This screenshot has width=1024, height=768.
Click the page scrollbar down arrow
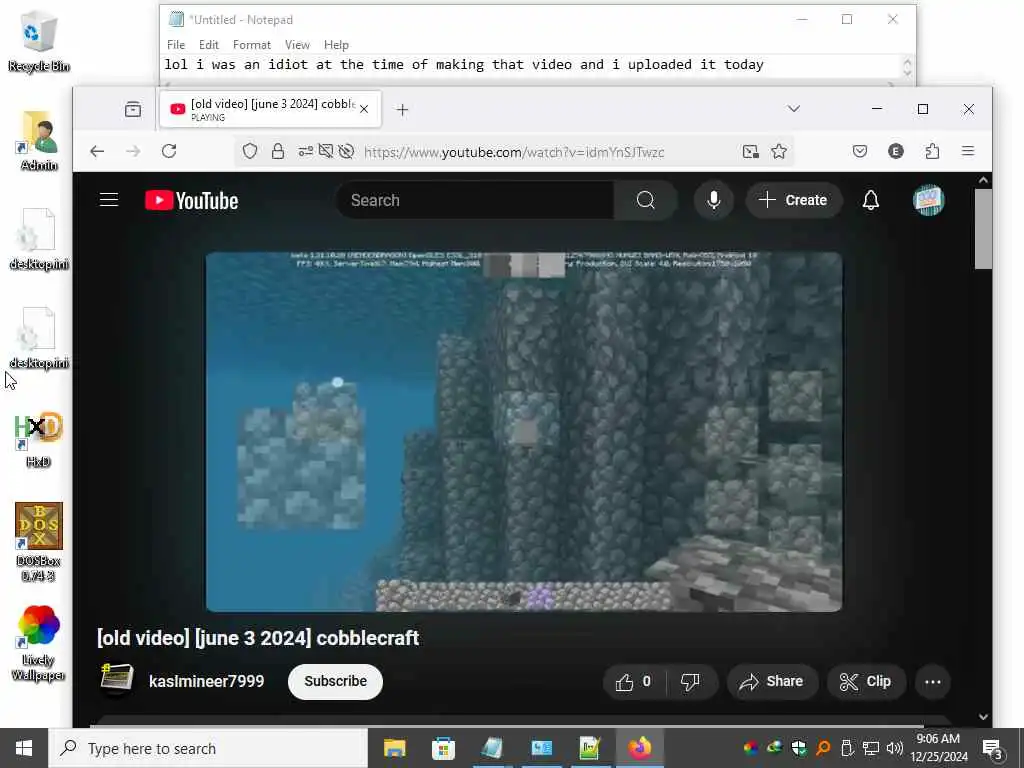983,717
